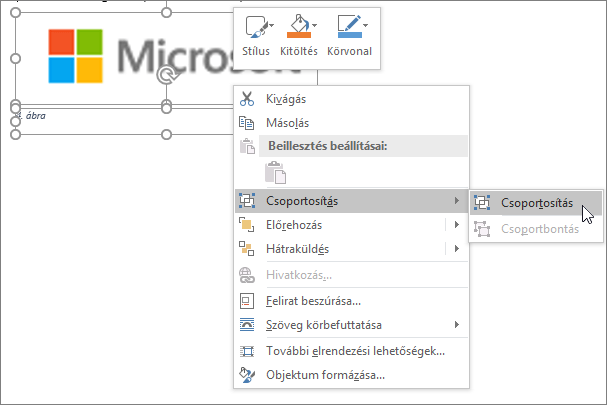
Task: Click the Hivatkozás globe link icon
Action: tap(247, 275)
